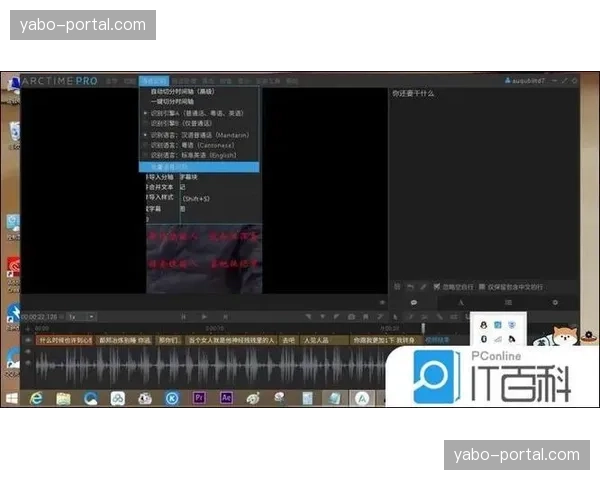Select the 那你们 subtitle block
The width and height of the screenshot is (600, 480).
point(169,340)
